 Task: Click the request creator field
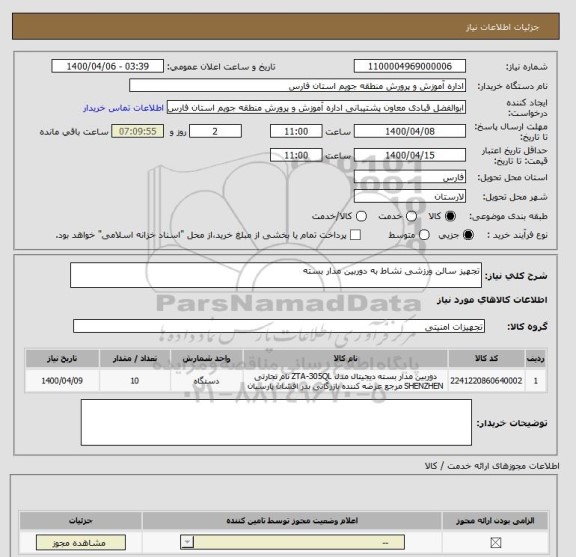316,108
